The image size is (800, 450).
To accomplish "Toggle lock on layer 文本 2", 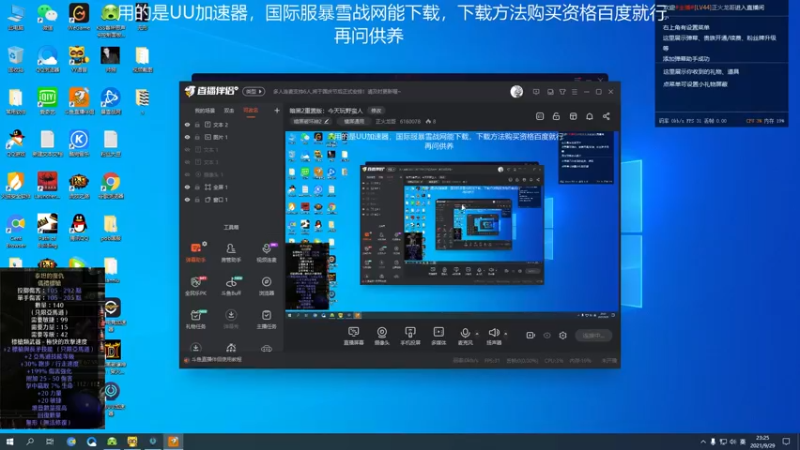I will point(197,124).
